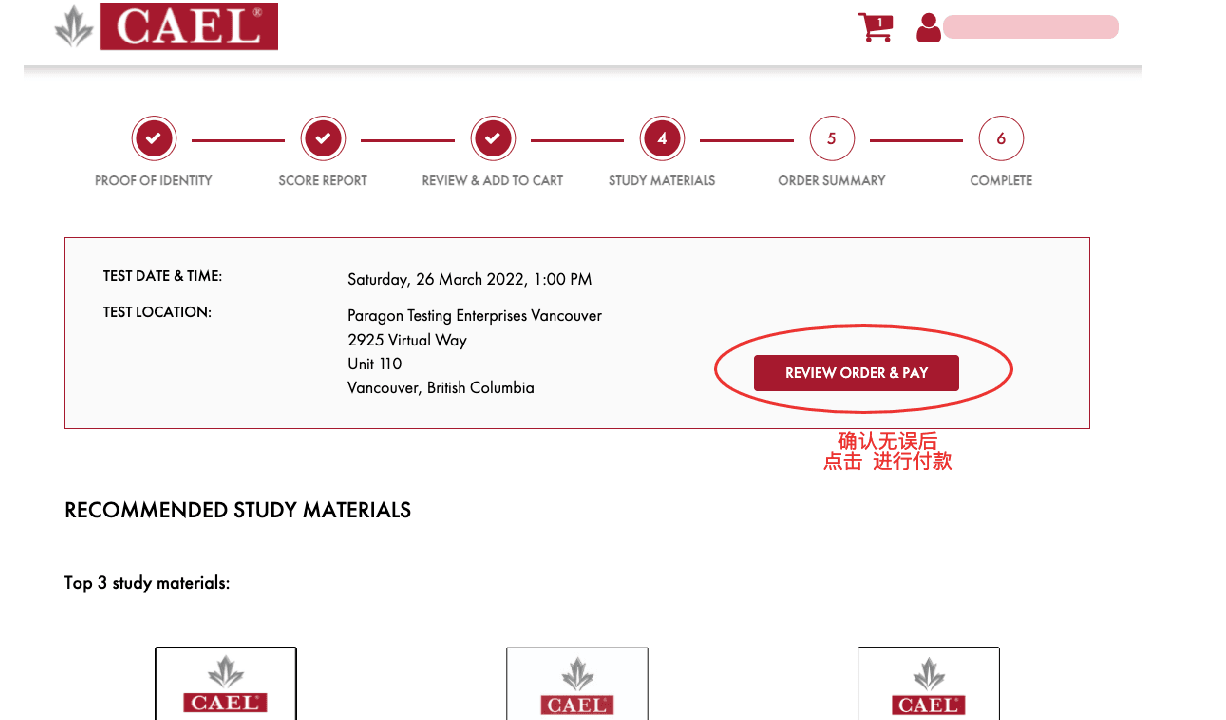Screen dimensions: 1226x720
Task: Select the step 6 circle
Action: [1001, 138]
